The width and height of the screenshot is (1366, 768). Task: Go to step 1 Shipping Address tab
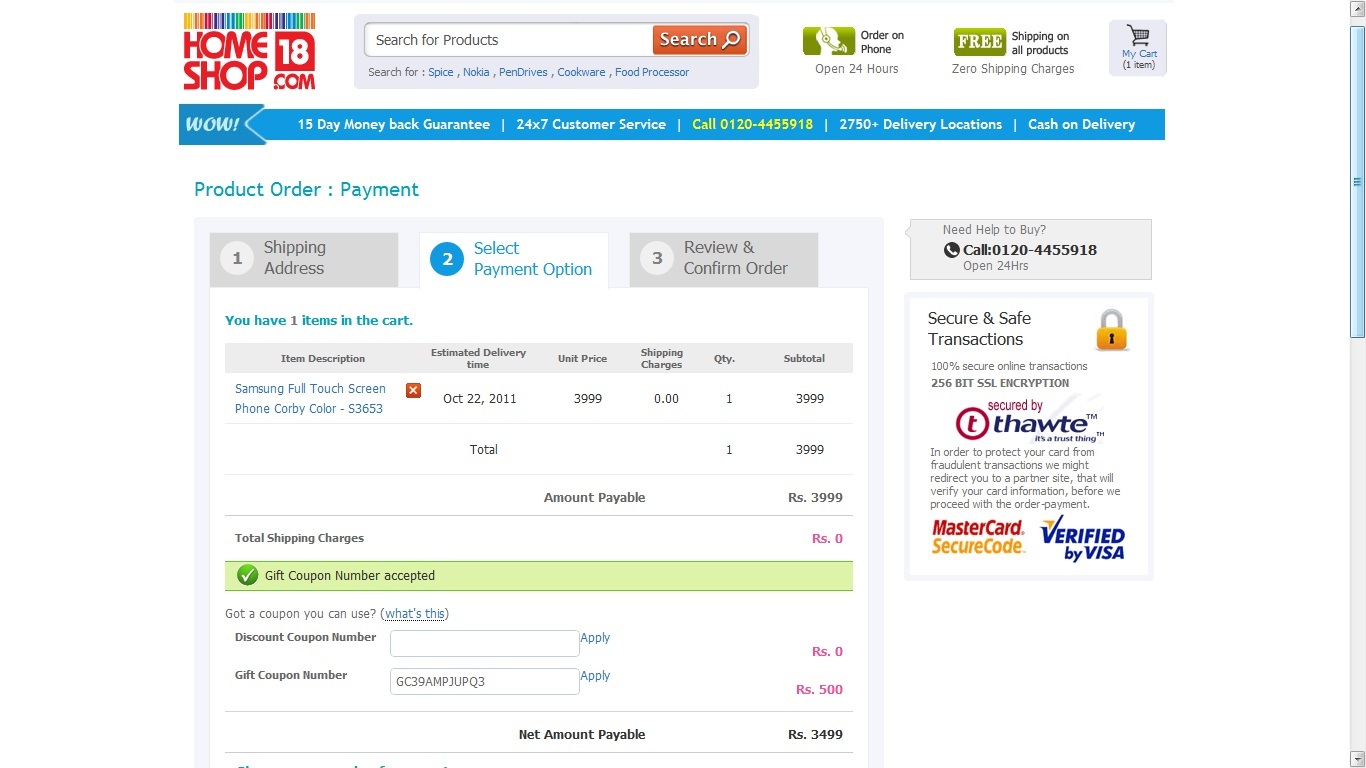coord(304,259)
